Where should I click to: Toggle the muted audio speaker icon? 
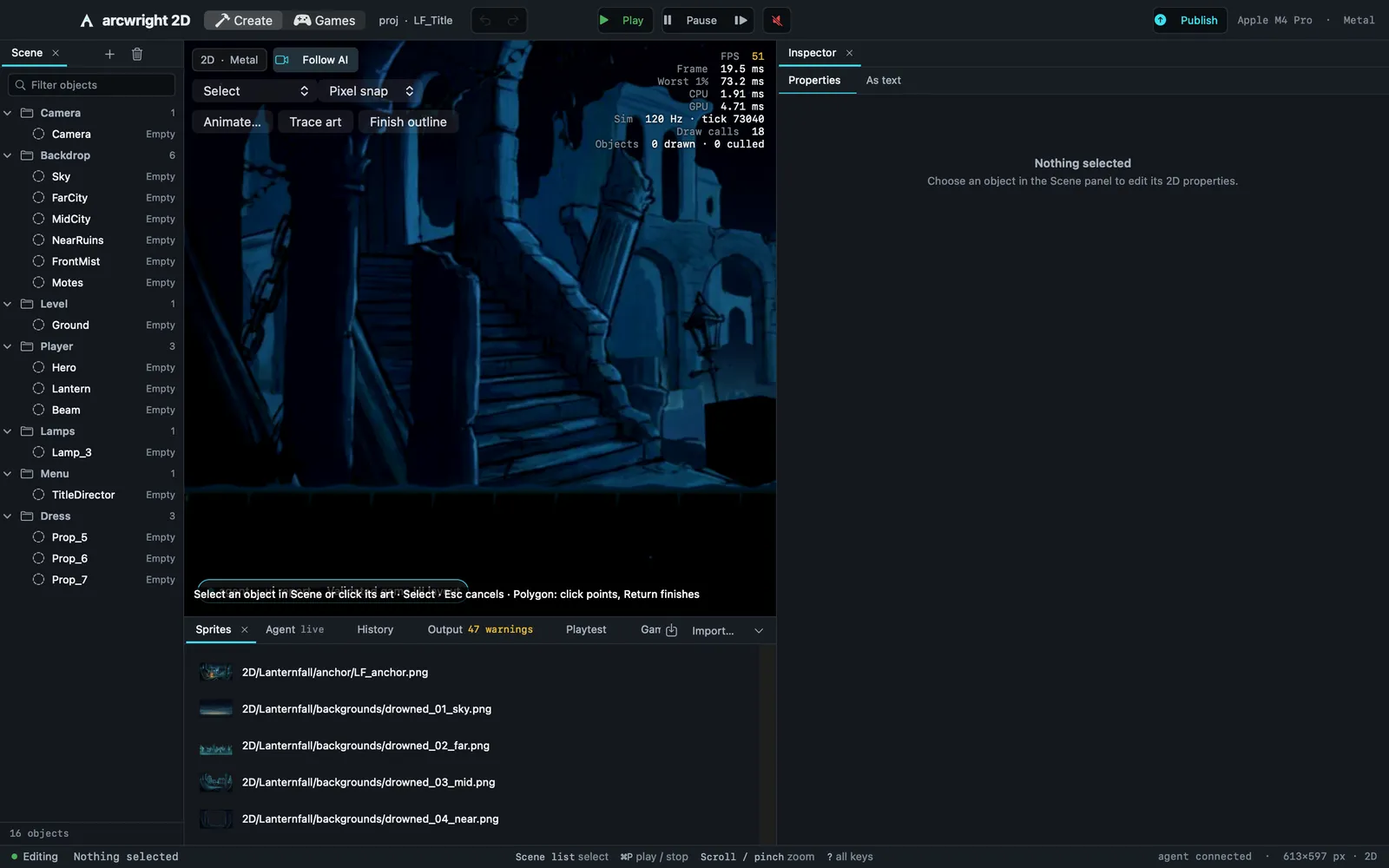click(x=777, y=20)
